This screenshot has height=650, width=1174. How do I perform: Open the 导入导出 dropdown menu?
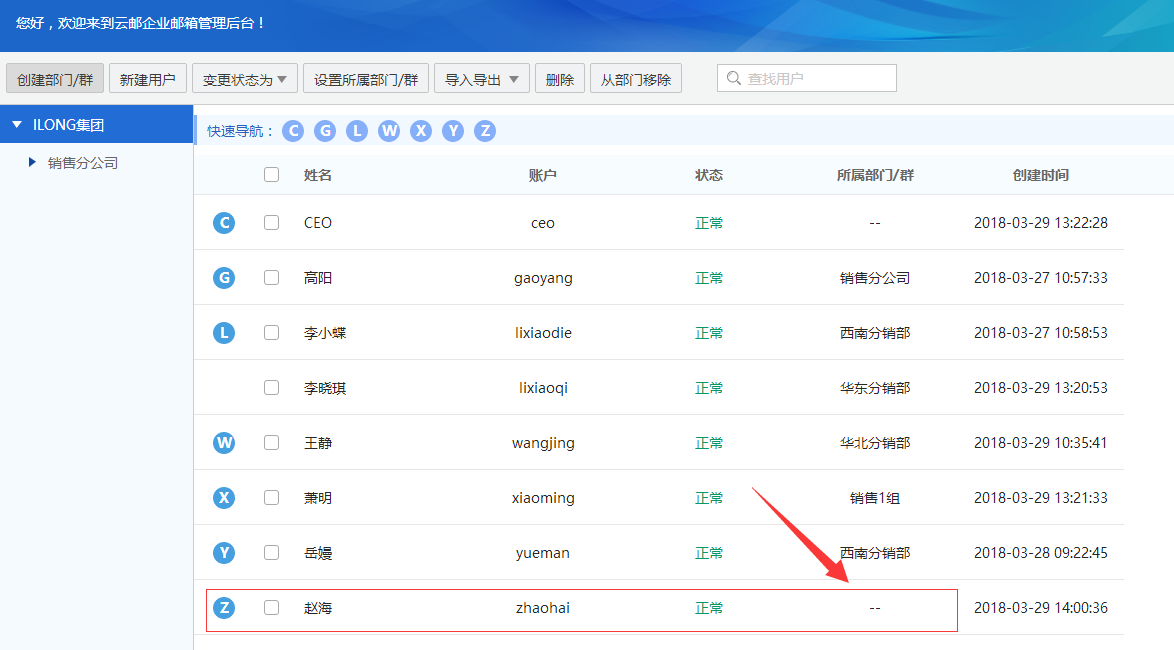click(481, 79)
